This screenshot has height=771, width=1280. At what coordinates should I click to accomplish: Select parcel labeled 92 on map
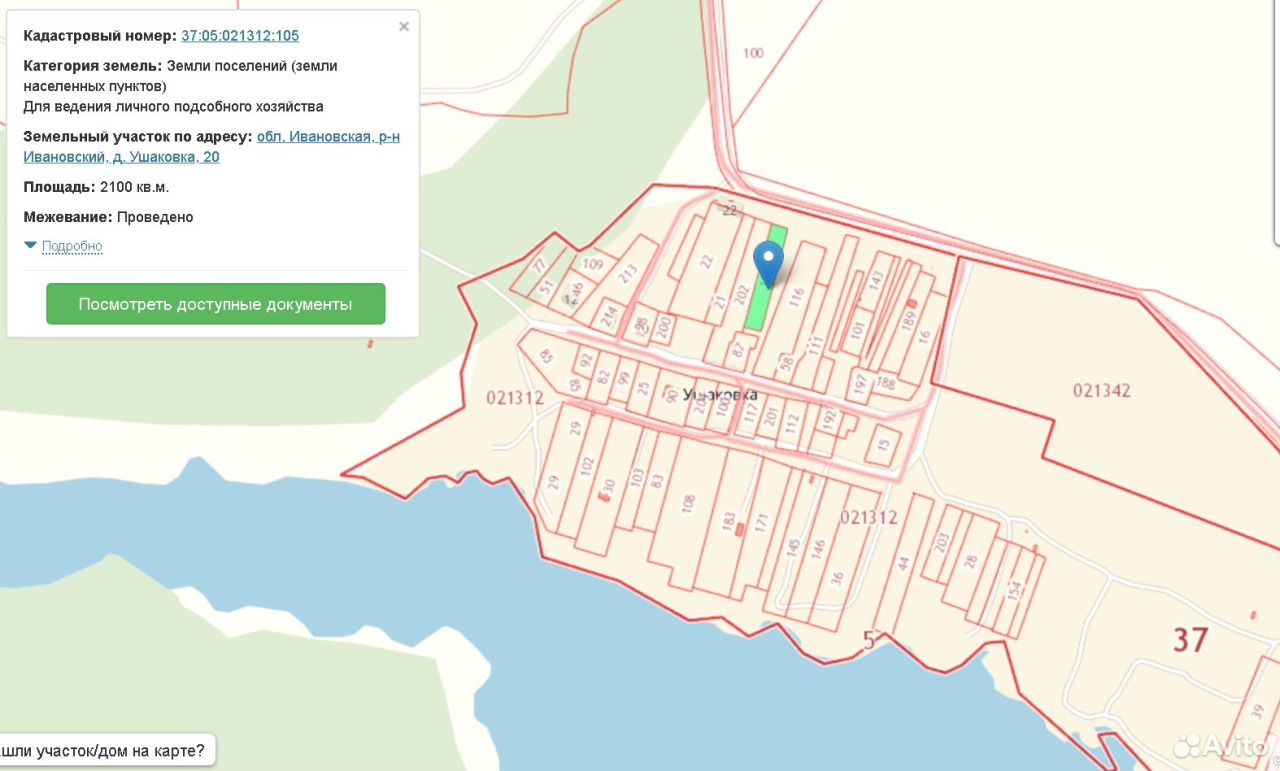click(586, 359)
